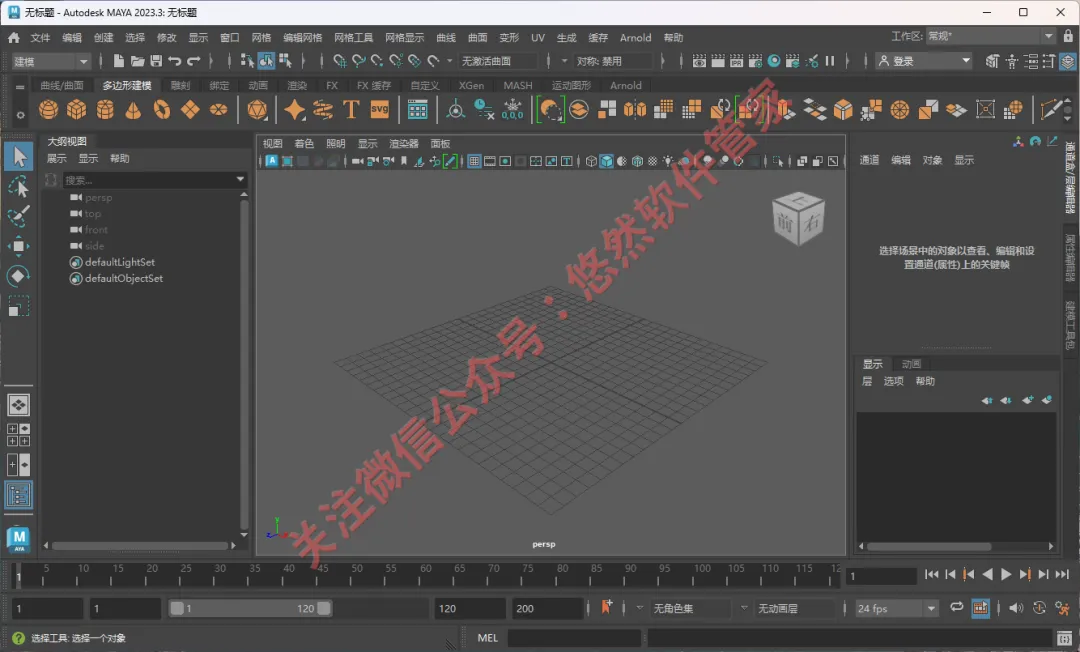Toggle auto keyframe button
Screen dimensions: 1080x652
click(x=1039, y=608)
